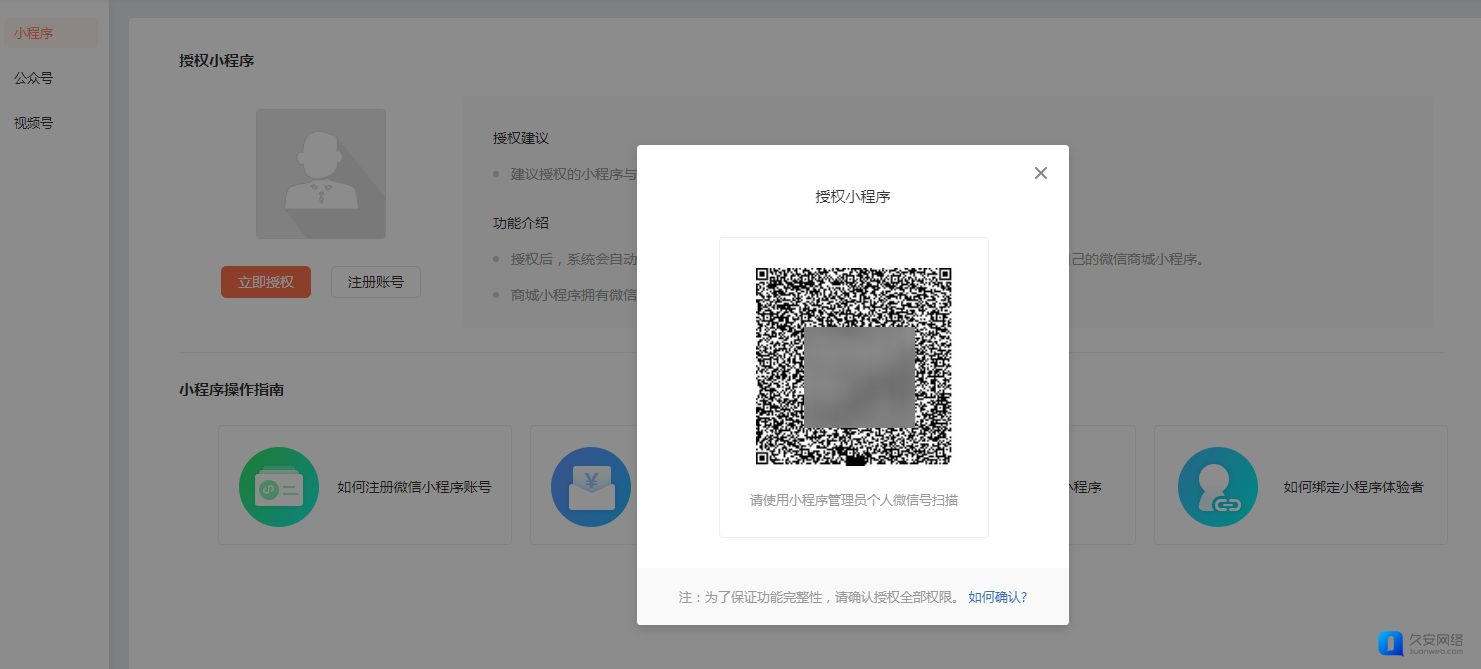Open teal 如何绑定小程序体验者 guide icon
The width and height of the screenshot is (1481, 669).
(x=1218, y=487)
